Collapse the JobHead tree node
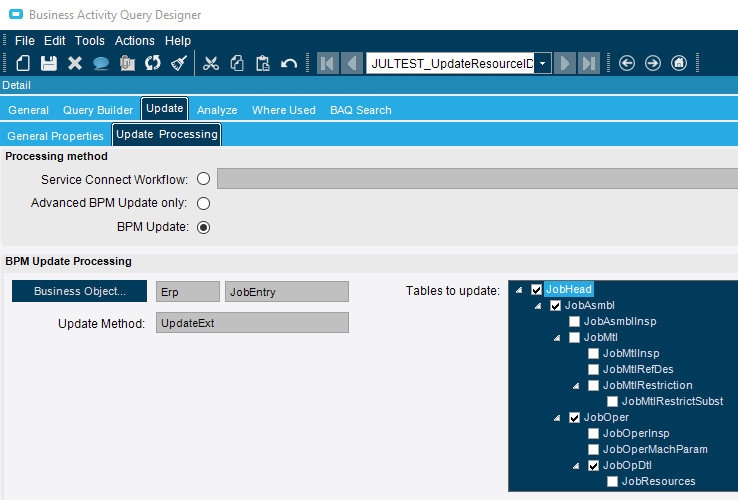 (519, 290)
